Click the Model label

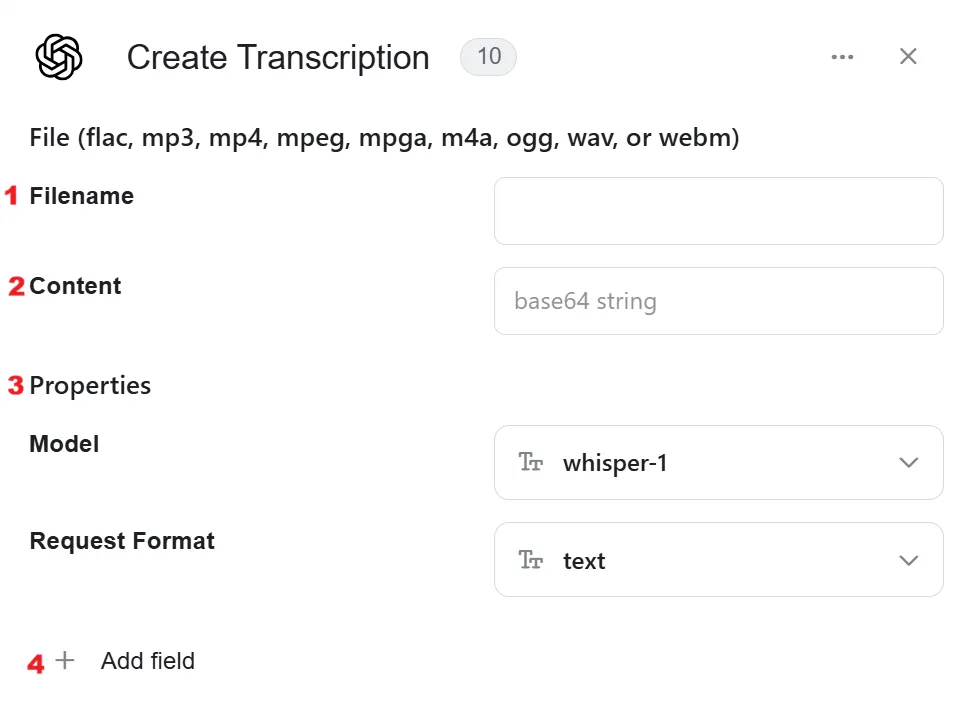64,443
